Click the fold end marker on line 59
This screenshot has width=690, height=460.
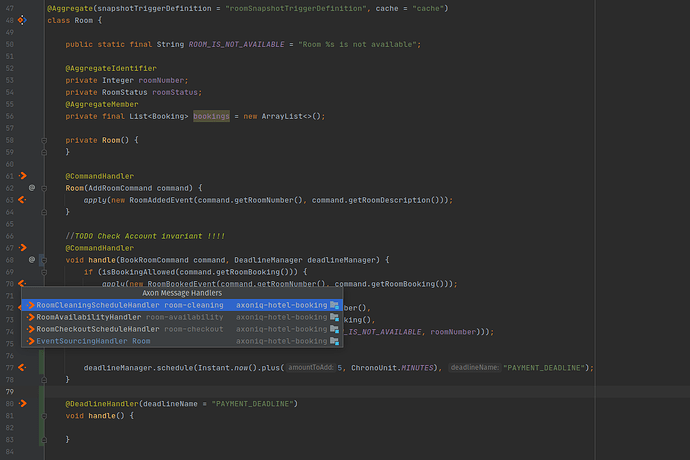pos(44,152)
